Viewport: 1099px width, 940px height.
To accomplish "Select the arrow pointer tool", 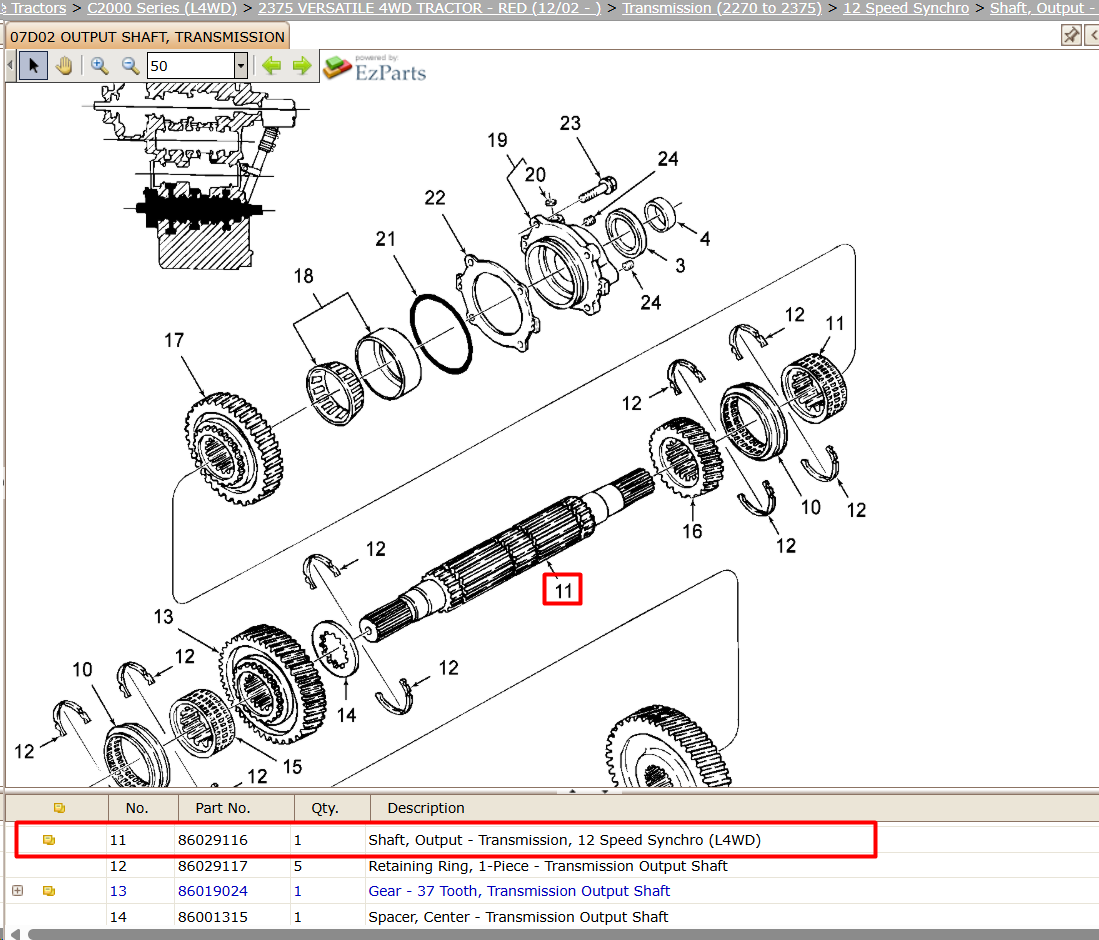I will coord(33,66).
